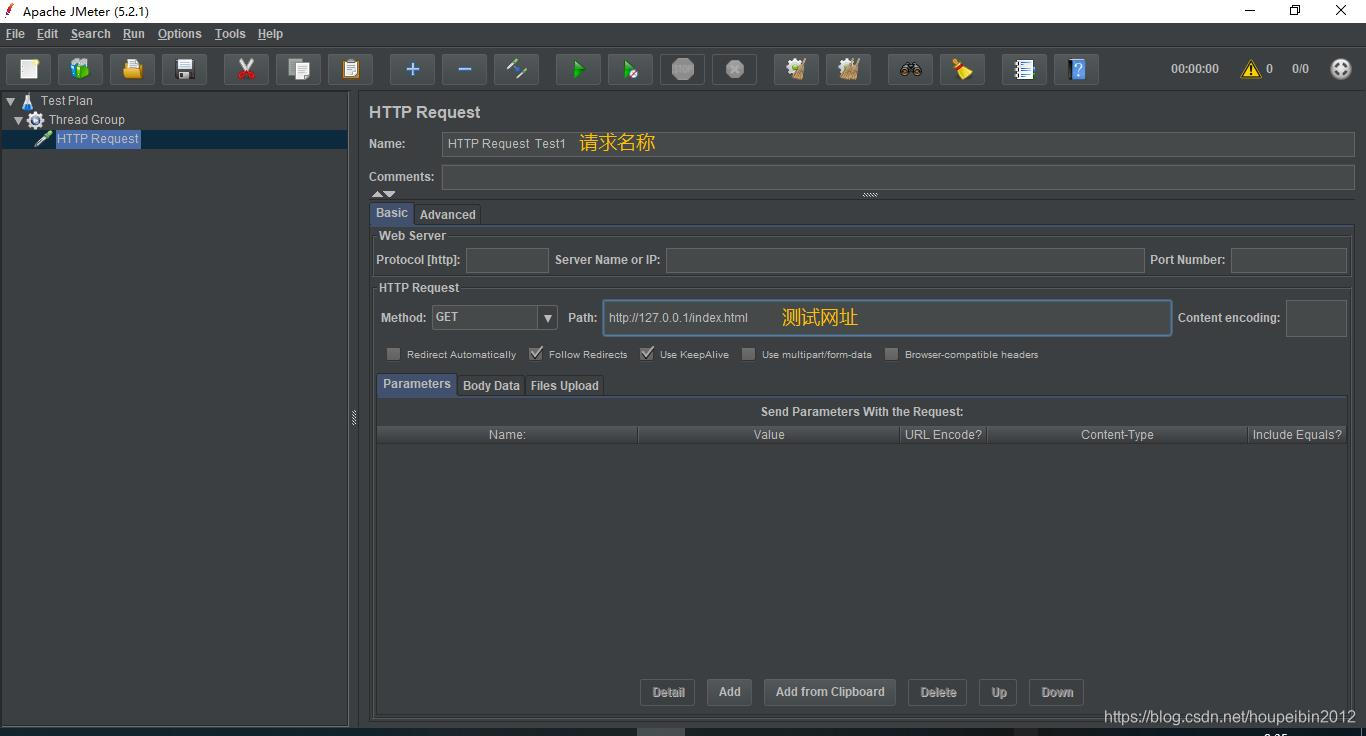Click the Help question mark icon
This screenshot has width=1366, height=736.
point(1076,69)
